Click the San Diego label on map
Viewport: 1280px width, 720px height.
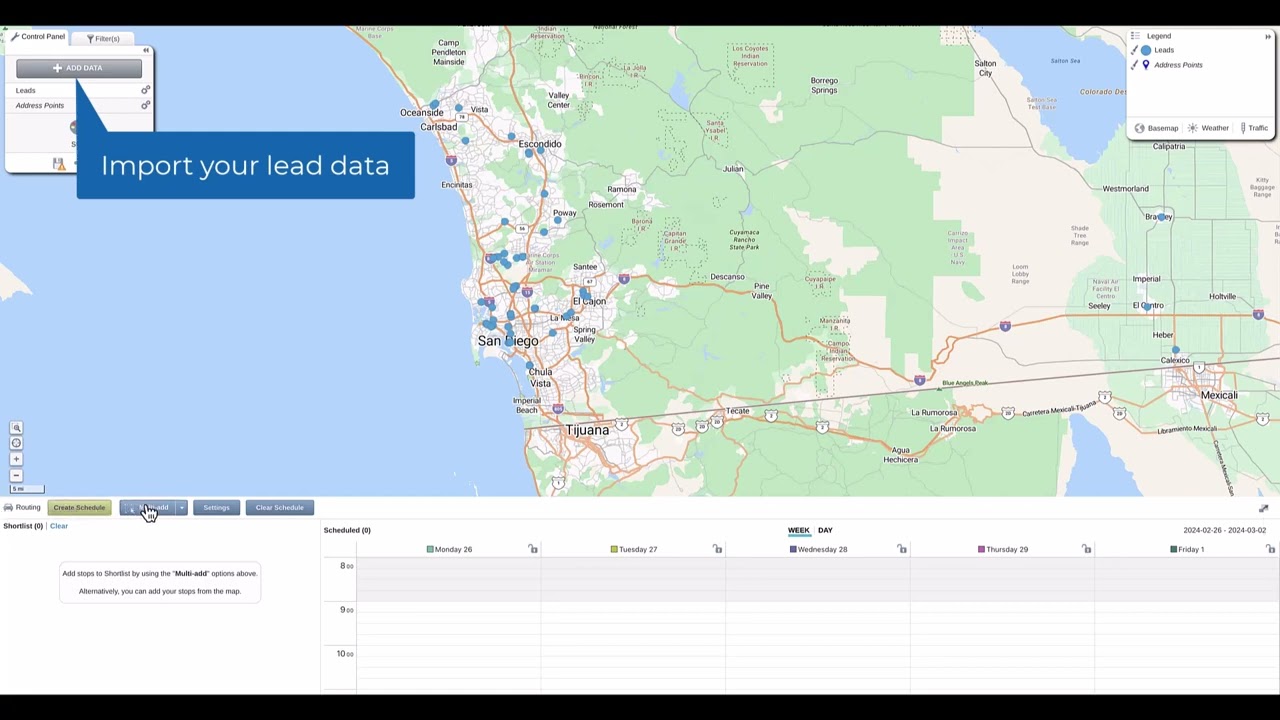[508, 341]
